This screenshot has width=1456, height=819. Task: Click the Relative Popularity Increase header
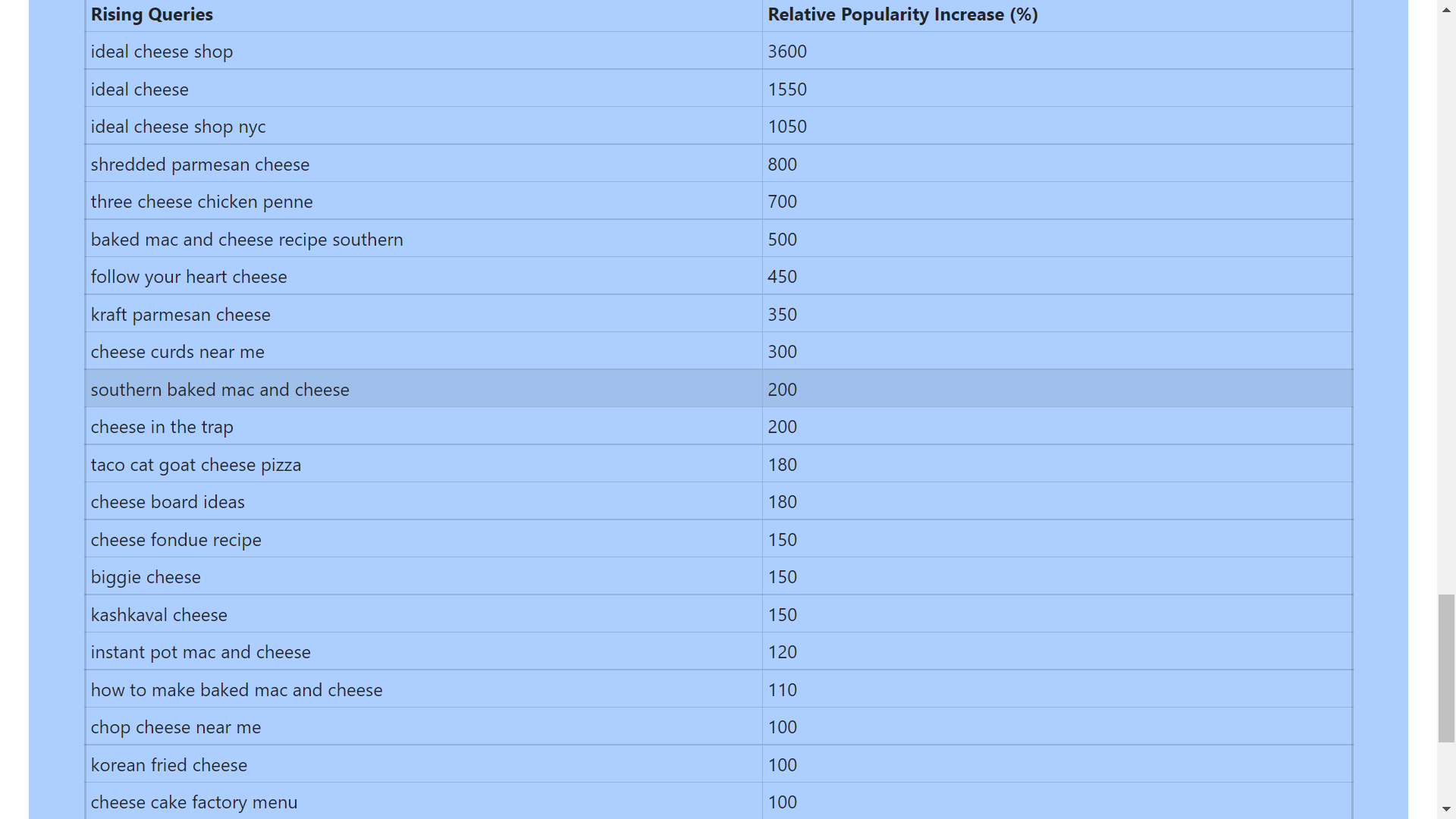(902, 14)
